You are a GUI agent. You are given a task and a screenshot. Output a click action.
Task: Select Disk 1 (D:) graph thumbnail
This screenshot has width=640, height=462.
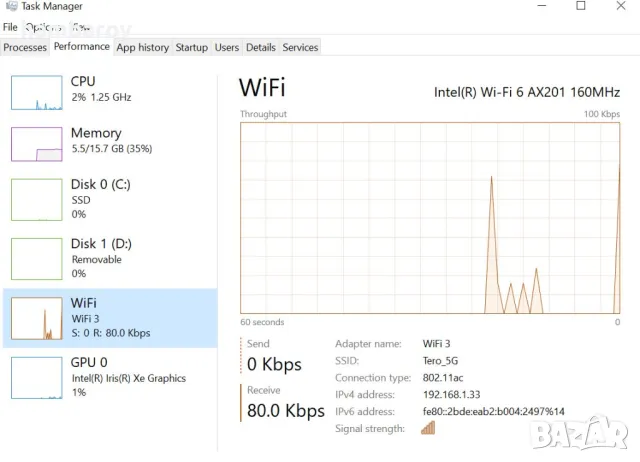tap(37, 258)
